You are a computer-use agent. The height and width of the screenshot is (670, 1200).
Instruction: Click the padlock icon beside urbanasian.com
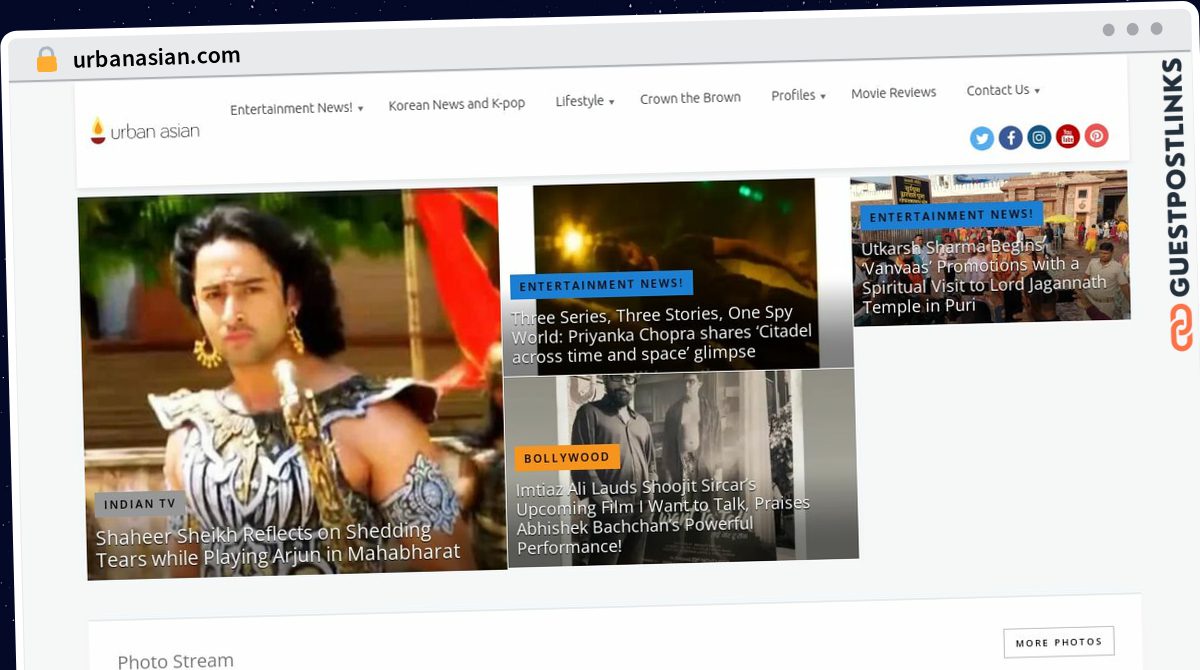(47, 60)
